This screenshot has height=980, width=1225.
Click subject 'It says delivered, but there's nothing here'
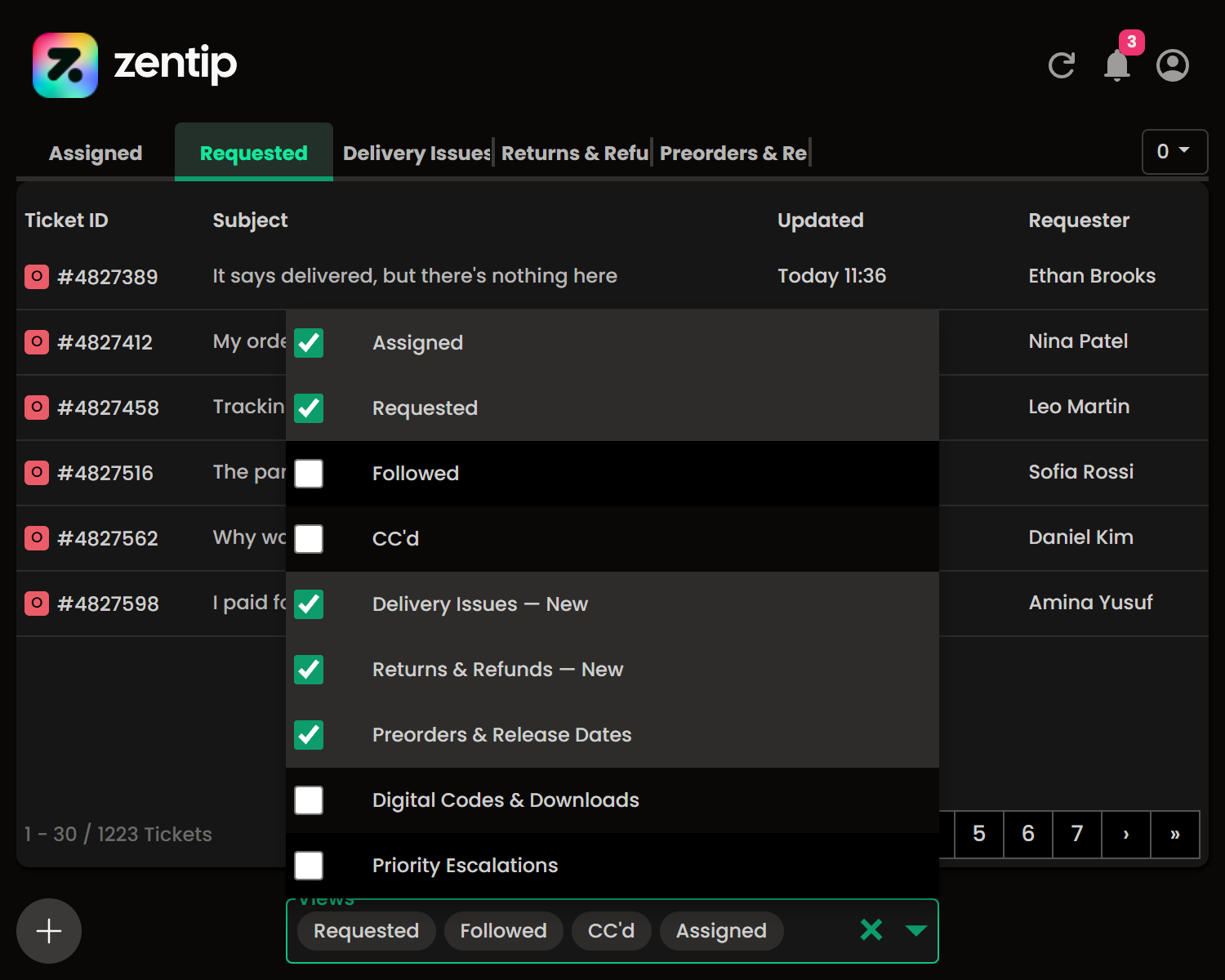pos(415,276)
